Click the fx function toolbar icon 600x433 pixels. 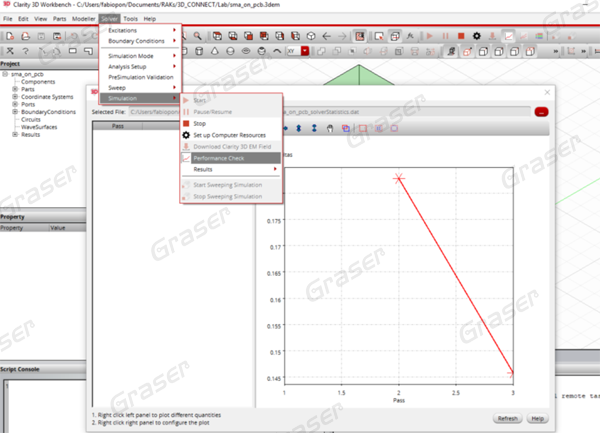[x=410, y=36]
